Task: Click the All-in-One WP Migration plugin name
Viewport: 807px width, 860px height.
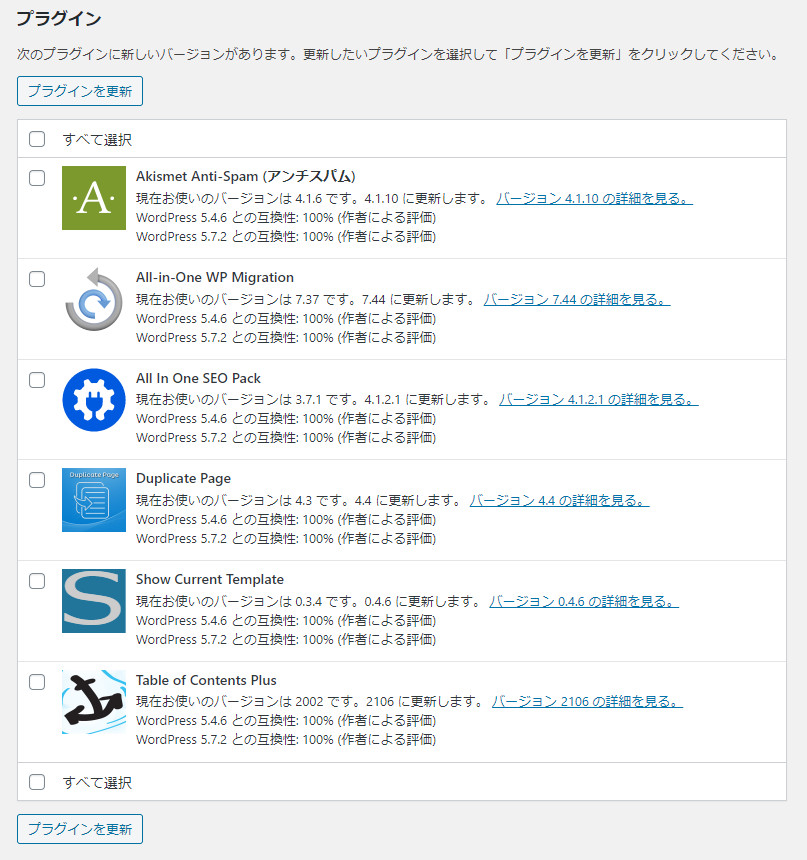Action: coord(215,278)
